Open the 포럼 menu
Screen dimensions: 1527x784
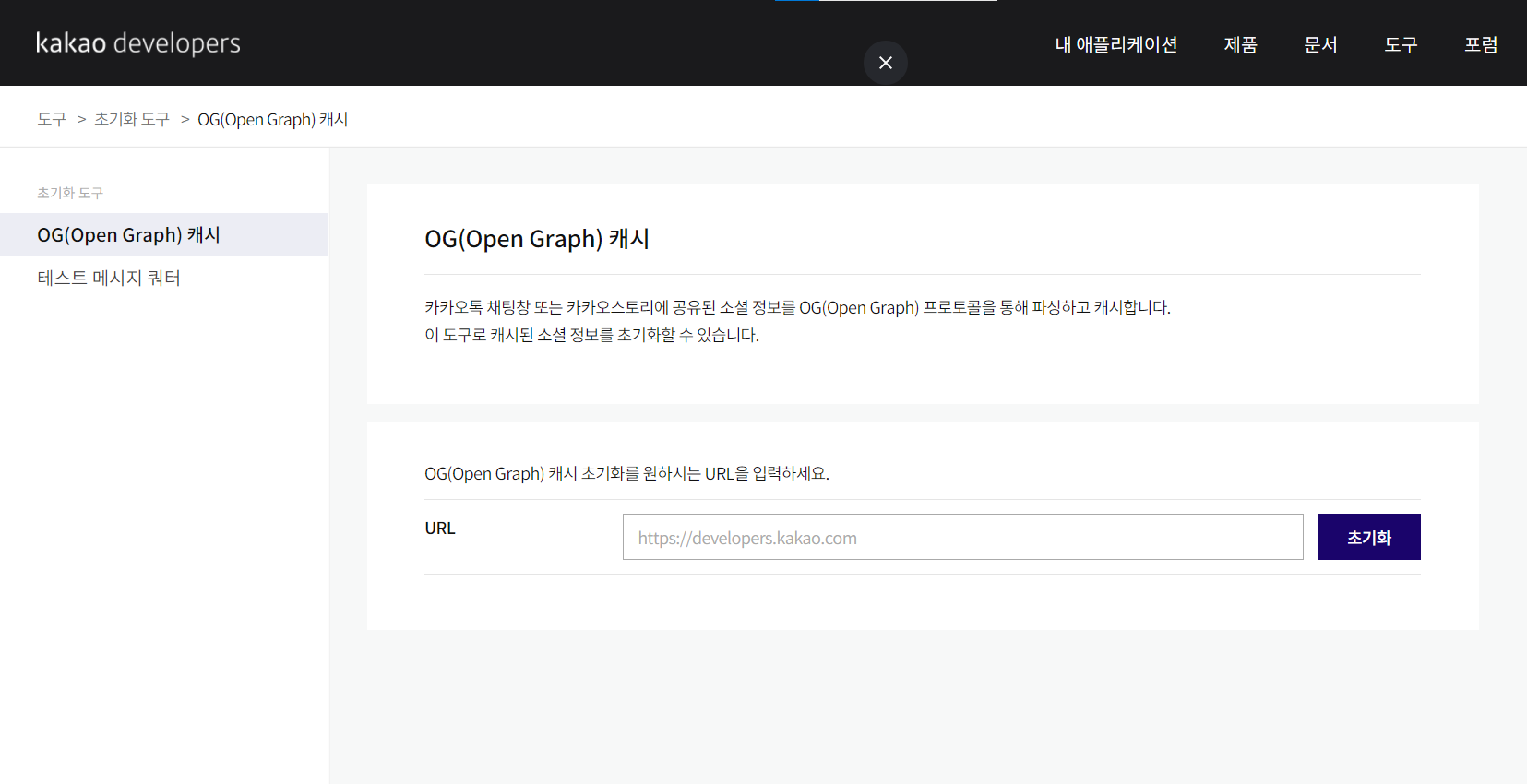point(1481,44)
